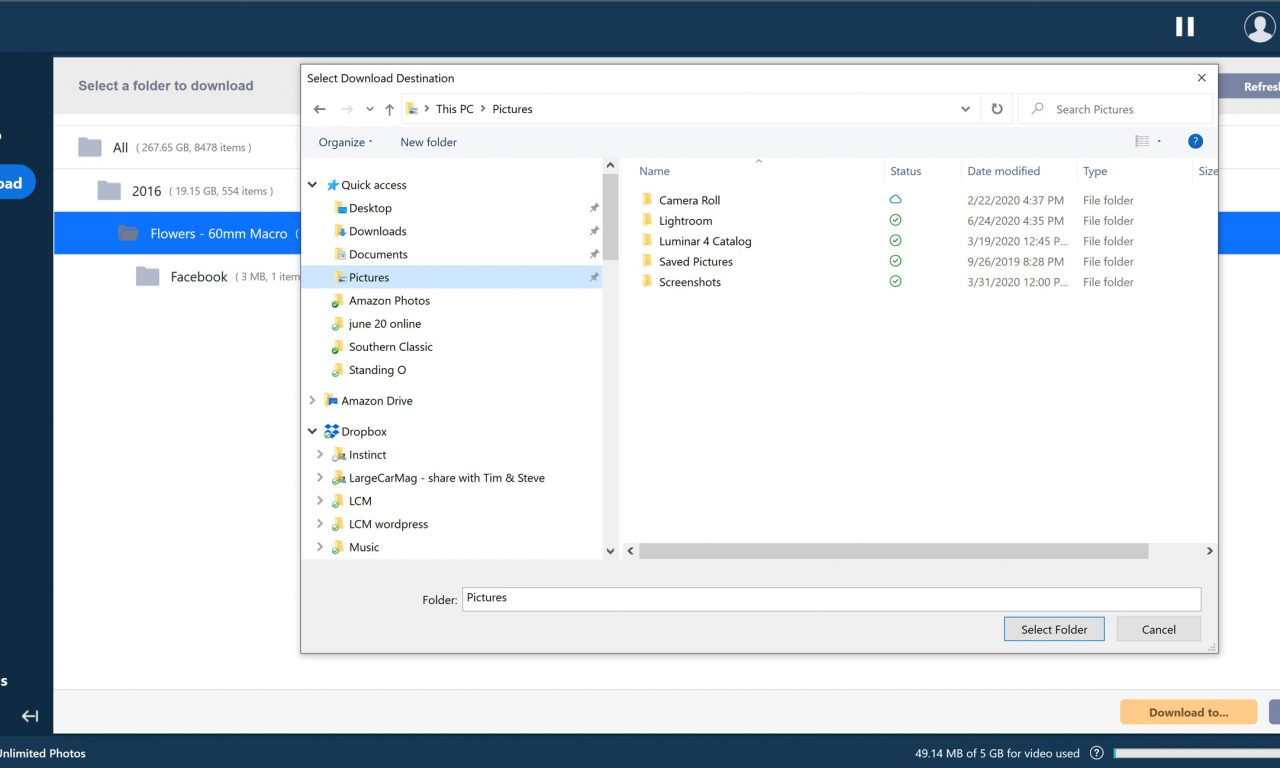Expand the Amazon Drive tree node

click(313, 401)
